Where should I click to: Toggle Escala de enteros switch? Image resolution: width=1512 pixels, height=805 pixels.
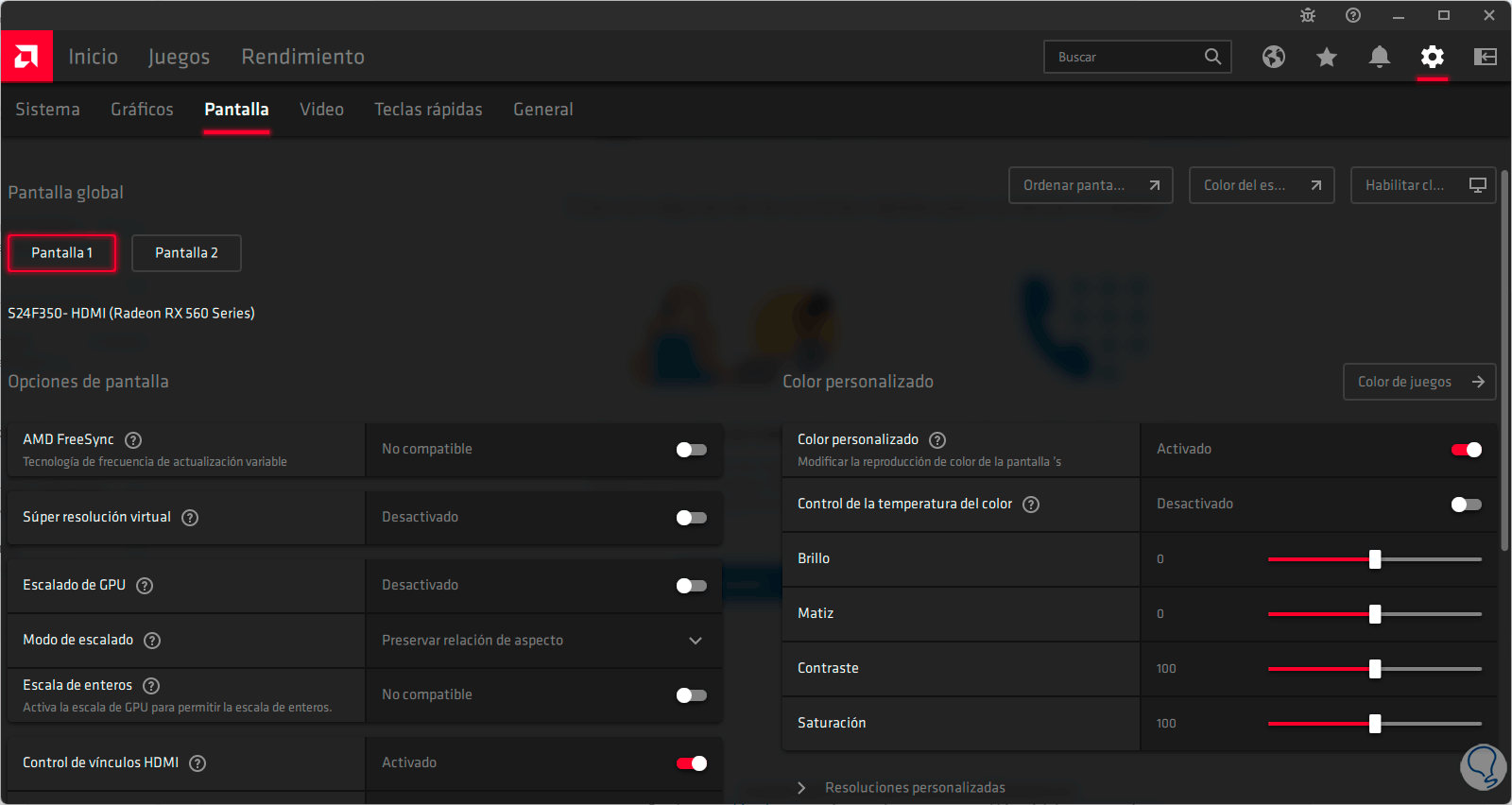[x=692, y=695]
